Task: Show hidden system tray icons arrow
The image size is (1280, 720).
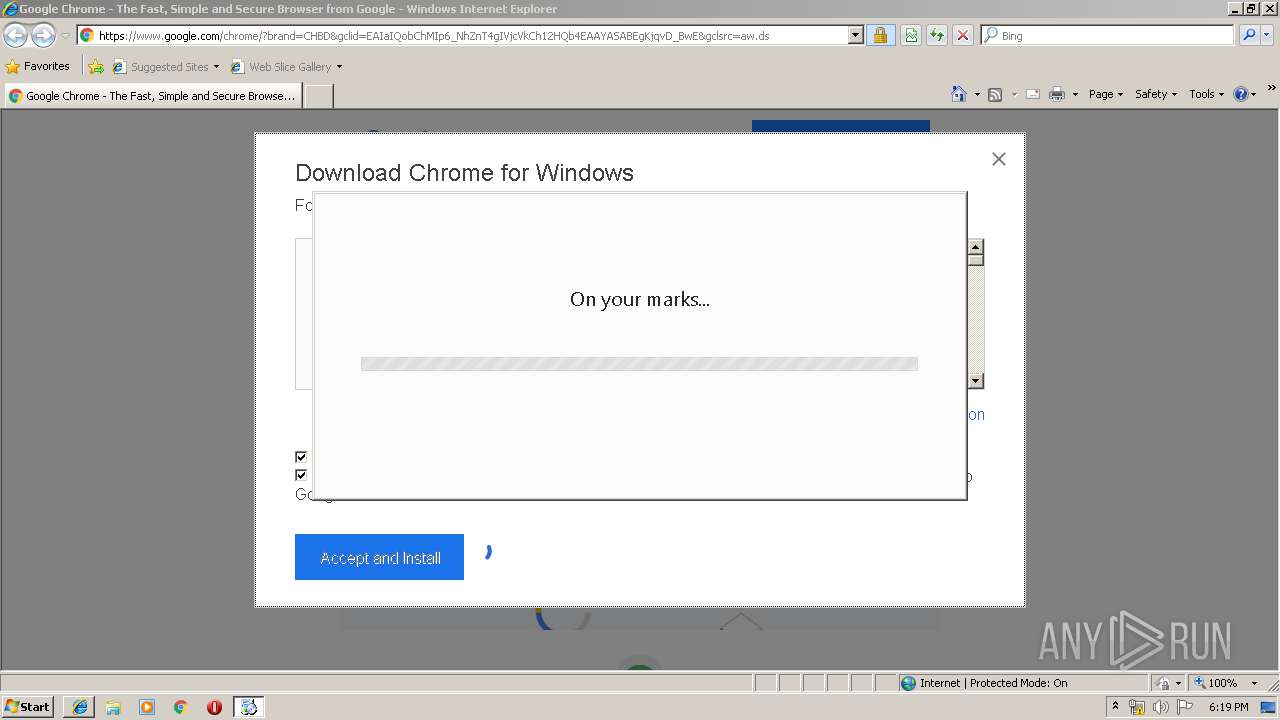Action: pos(1115,706)
